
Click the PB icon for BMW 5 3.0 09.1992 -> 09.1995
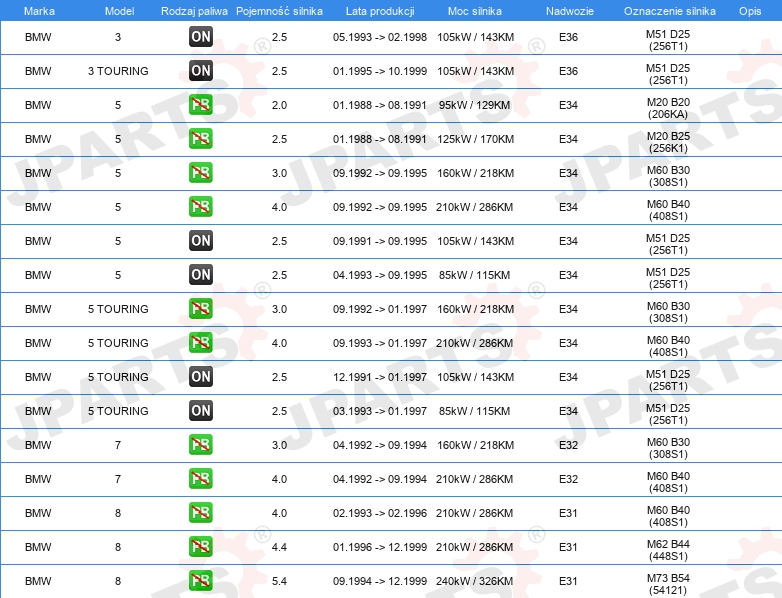(201, 173)
